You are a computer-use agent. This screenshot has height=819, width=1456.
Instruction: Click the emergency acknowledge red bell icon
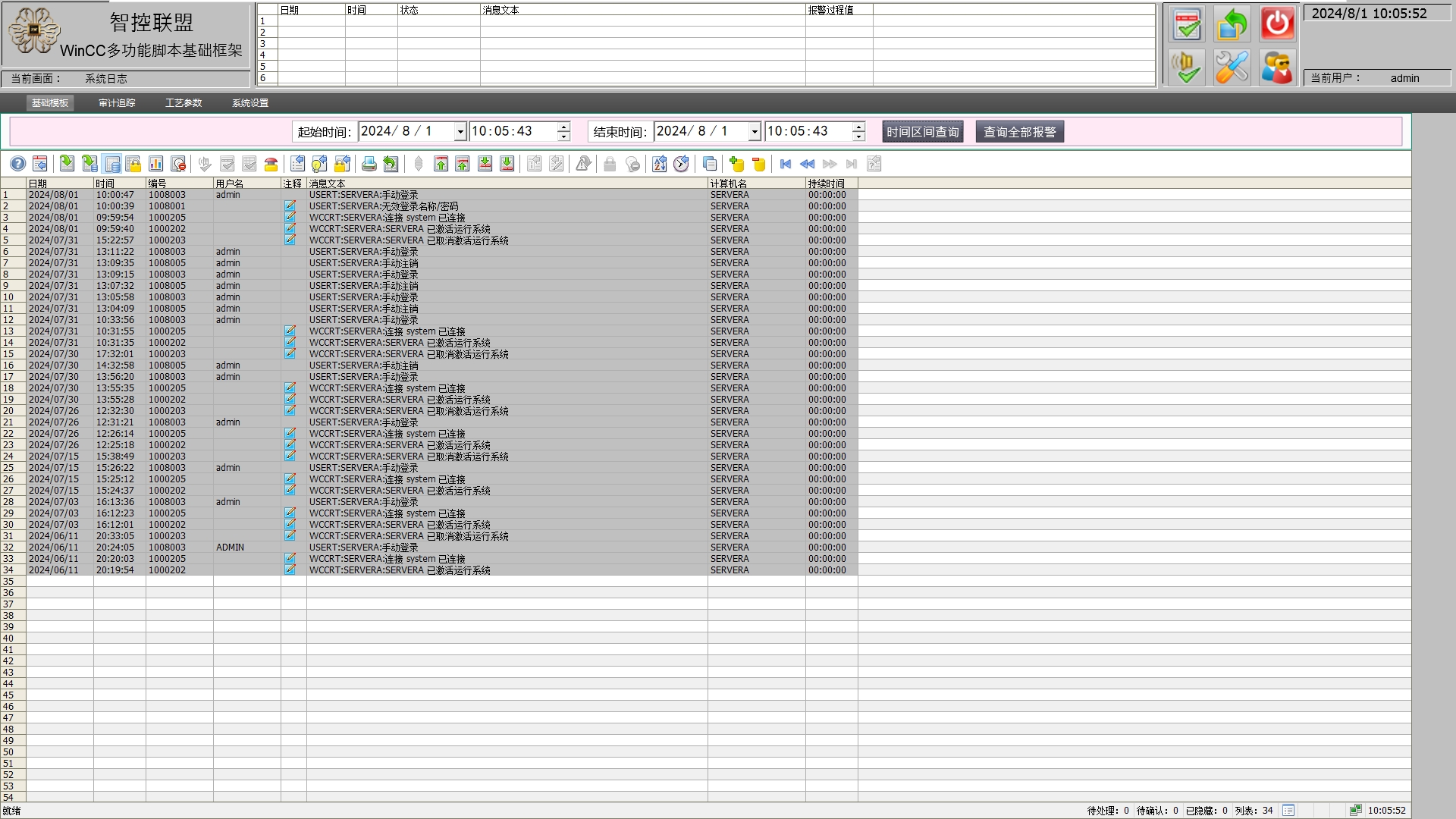coord(271,164)
